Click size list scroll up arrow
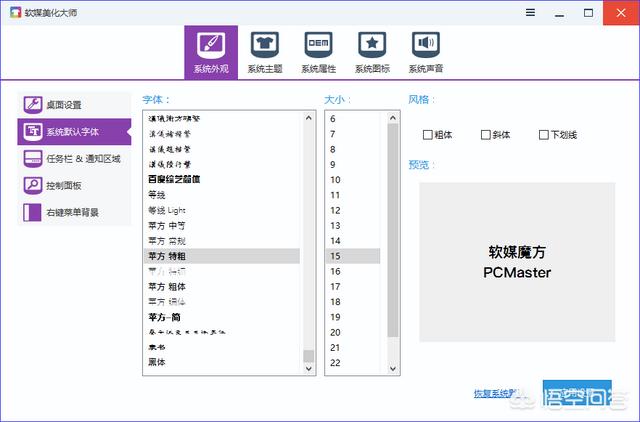The width and height of the screenshot is (640, 422). click(x=390, y=117)
